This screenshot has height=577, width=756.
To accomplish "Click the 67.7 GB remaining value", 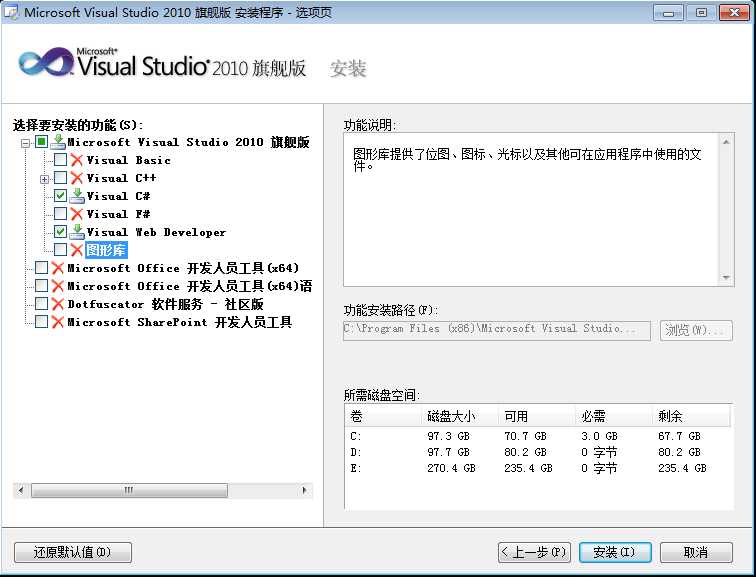I will tap(679, 436).
